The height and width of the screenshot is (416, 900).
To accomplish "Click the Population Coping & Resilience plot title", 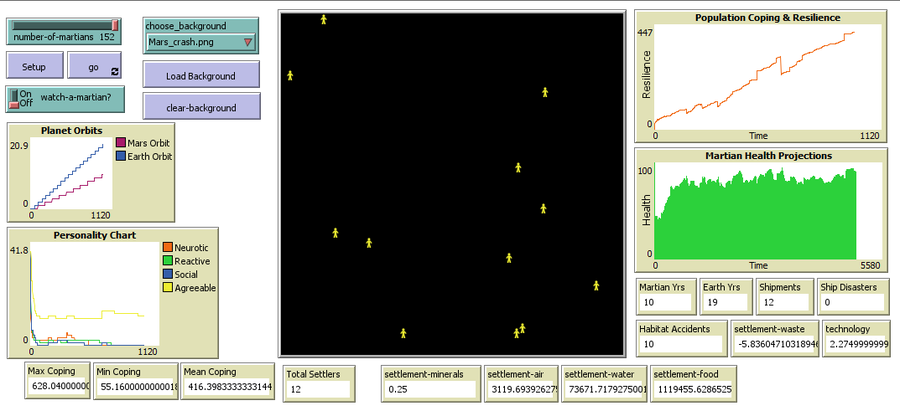I will 767,18.
